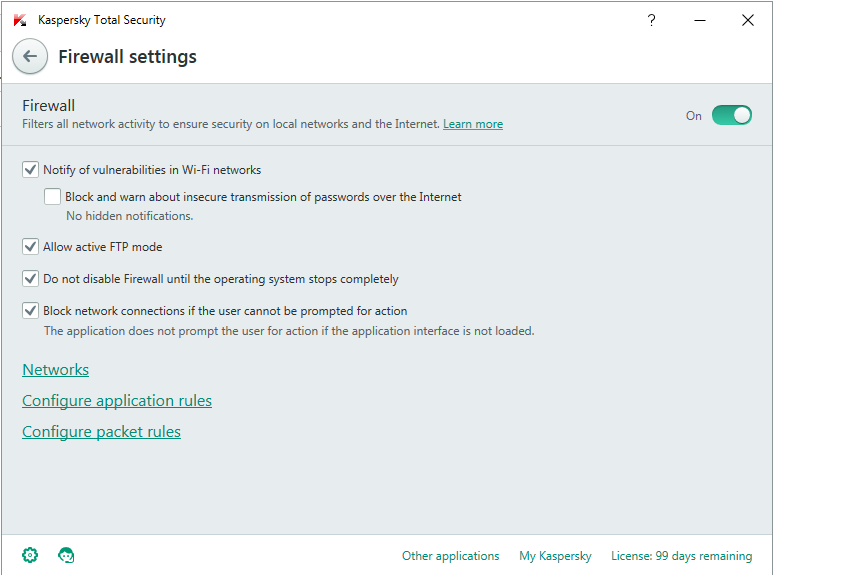
Task: Click the support agent face icon
Action: click(67, 555)
